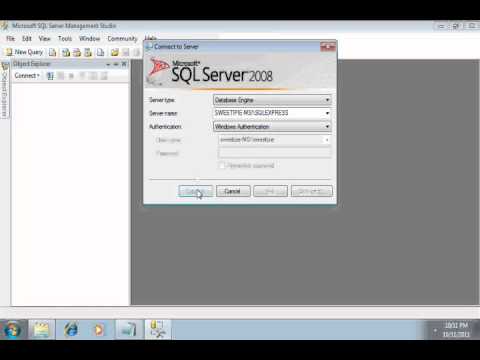The height and width of the screenshot is (360, 480).
Task: Open Windows Media Player from the taskbar
Action: coord(99,329)
